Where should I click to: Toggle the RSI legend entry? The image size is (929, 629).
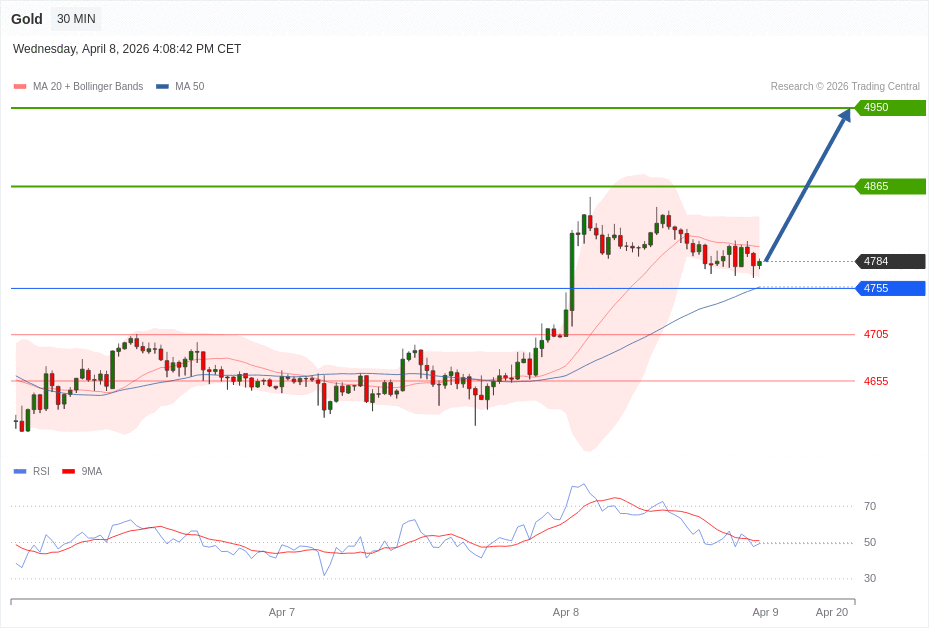(x=40, y=471)
